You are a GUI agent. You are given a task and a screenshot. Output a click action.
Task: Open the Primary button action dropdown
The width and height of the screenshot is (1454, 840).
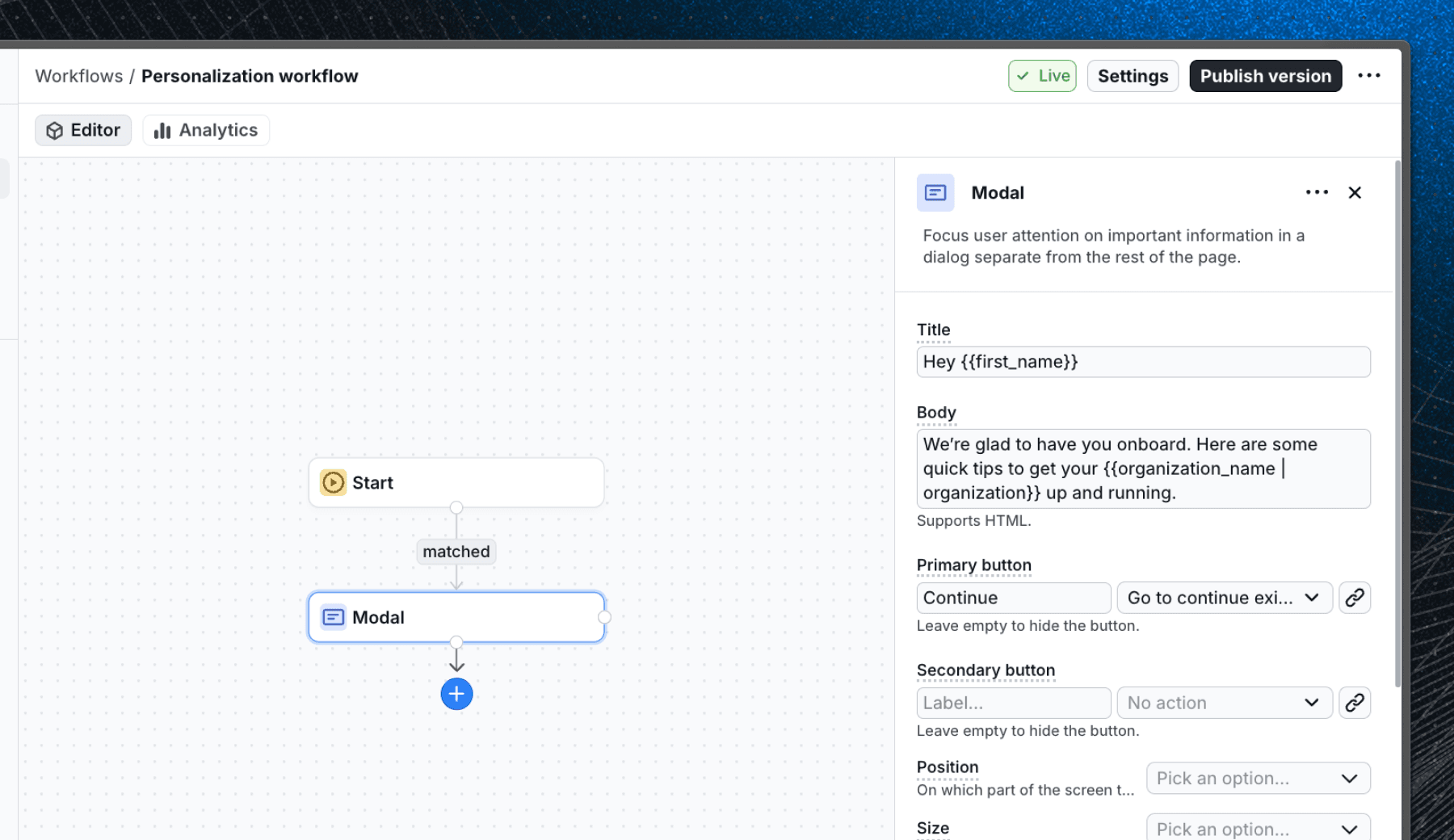coord(1224,598)
